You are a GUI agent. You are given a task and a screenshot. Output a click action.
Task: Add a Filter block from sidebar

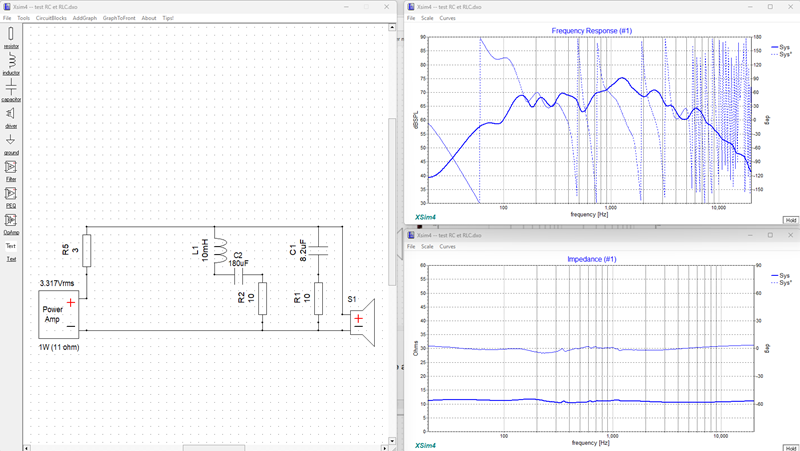(x=11, y=171)
